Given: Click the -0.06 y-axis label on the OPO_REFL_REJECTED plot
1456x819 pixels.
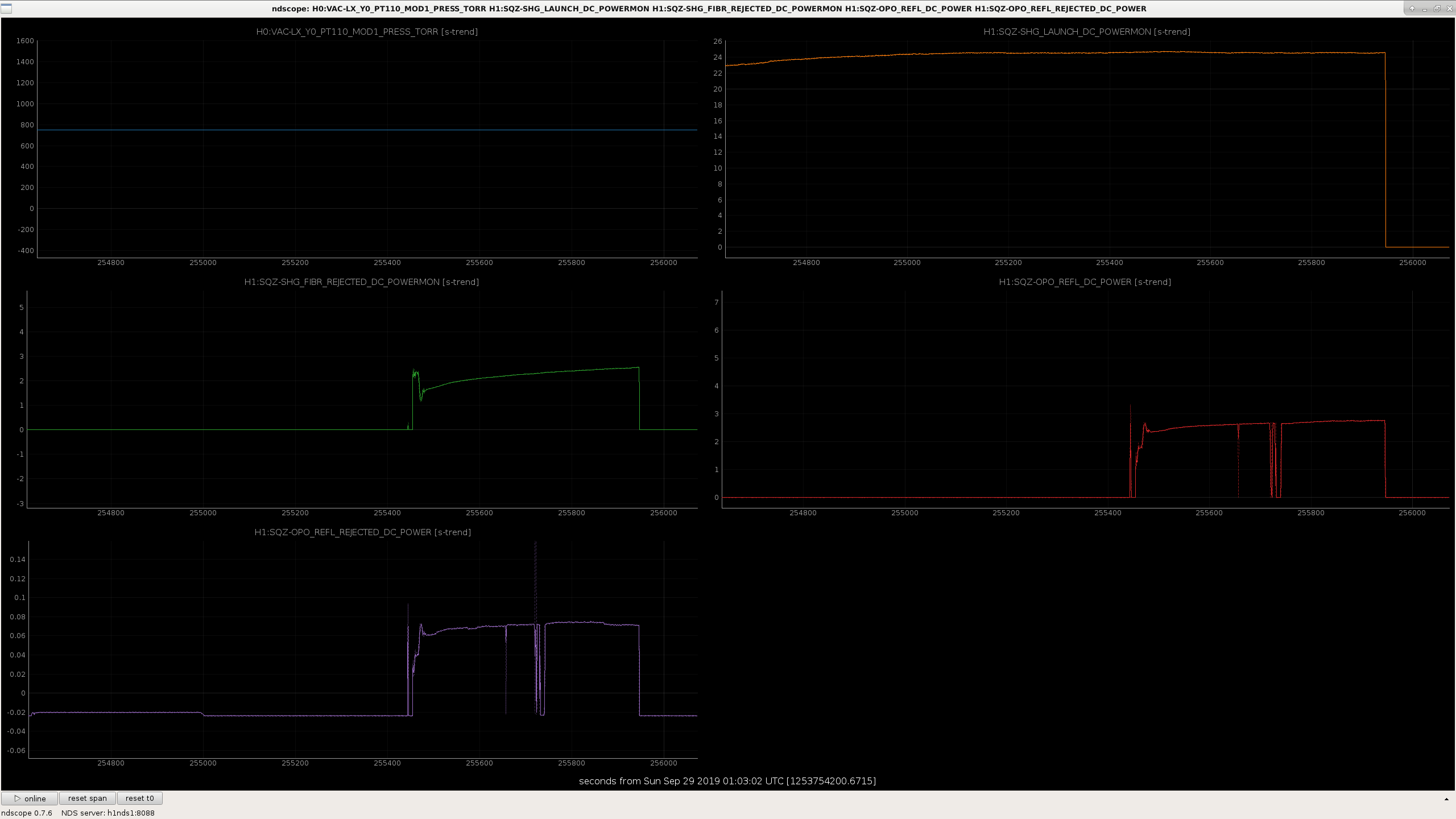Looking at the screenshot, I should click(16, 751).
